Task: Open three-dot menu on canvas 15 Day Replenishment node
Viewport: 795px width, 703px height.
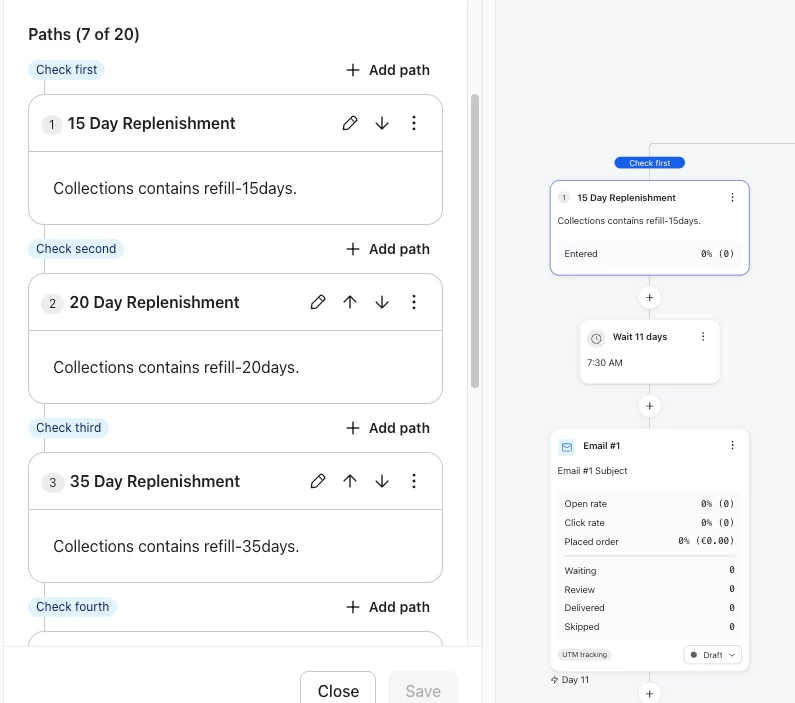Action: coord(732,197)
